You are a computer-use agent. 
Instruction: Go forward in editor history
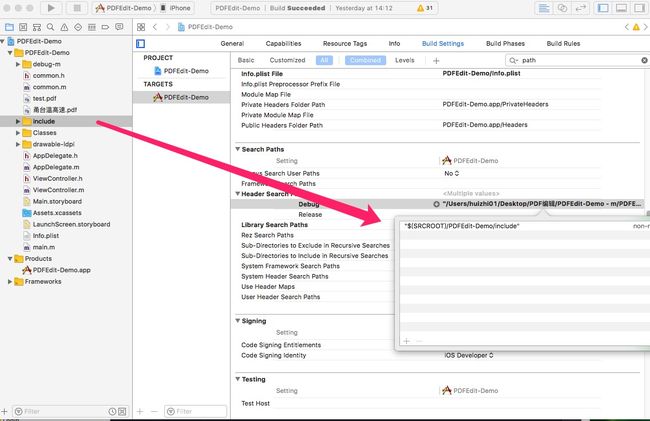tap(167, 27)
